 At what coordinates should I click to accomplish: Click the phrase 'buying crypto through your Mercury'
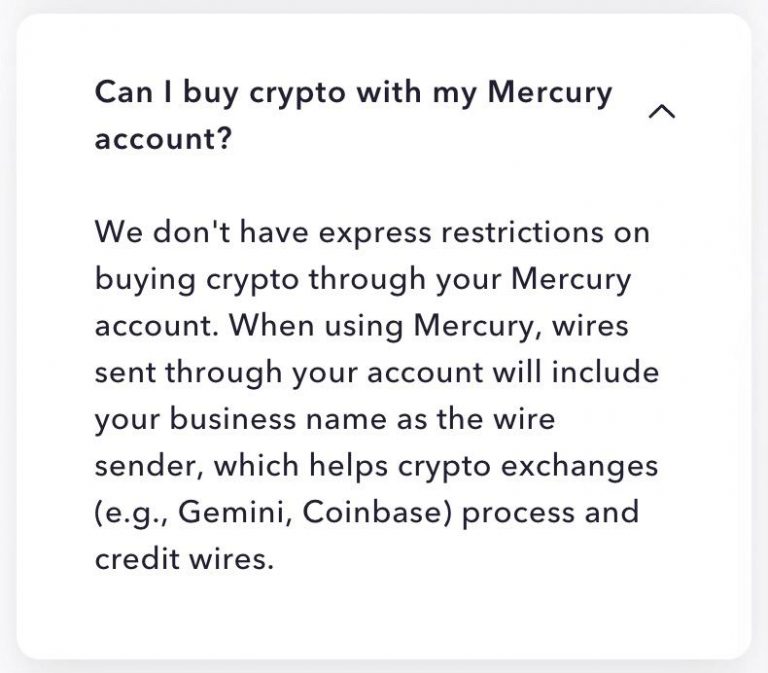(363, 280)
